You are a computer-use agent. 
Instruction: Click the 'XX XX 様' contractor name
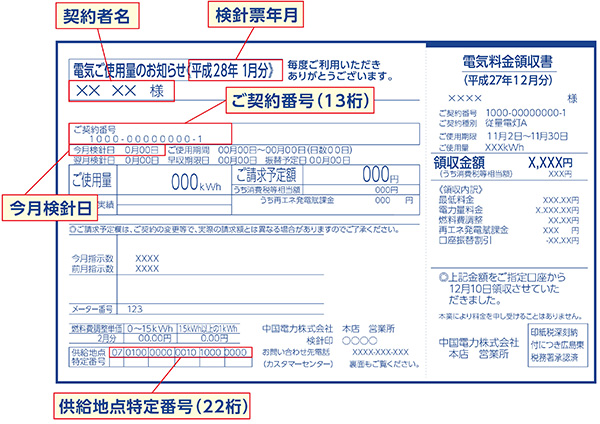120,91
